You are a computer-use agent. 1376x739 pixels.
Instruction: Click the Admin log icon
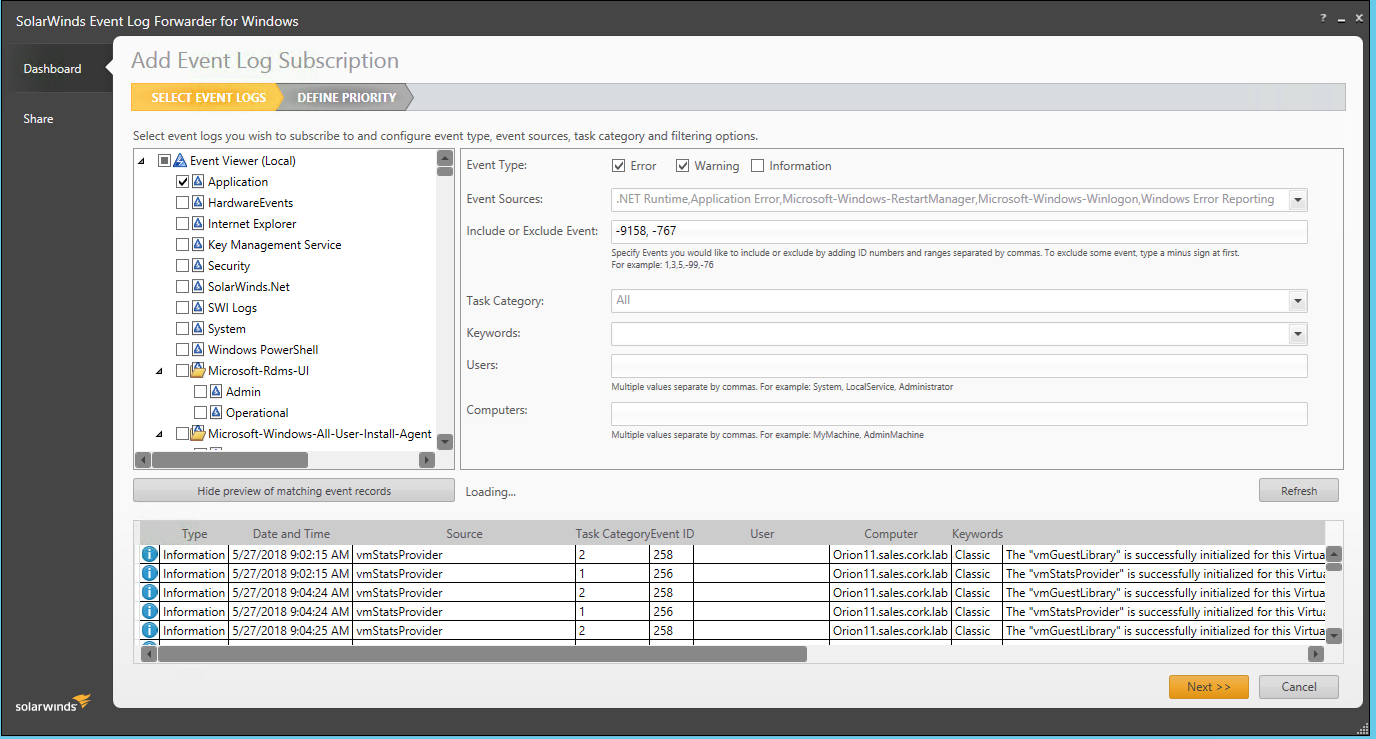(x=217, y=391)
